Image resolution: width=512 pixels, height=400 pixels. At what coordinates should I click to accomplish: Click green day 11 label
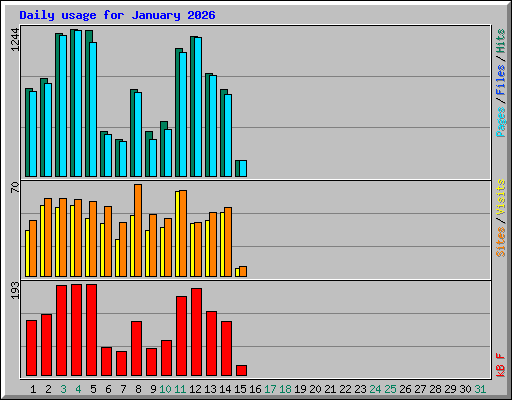click(180, 389)
